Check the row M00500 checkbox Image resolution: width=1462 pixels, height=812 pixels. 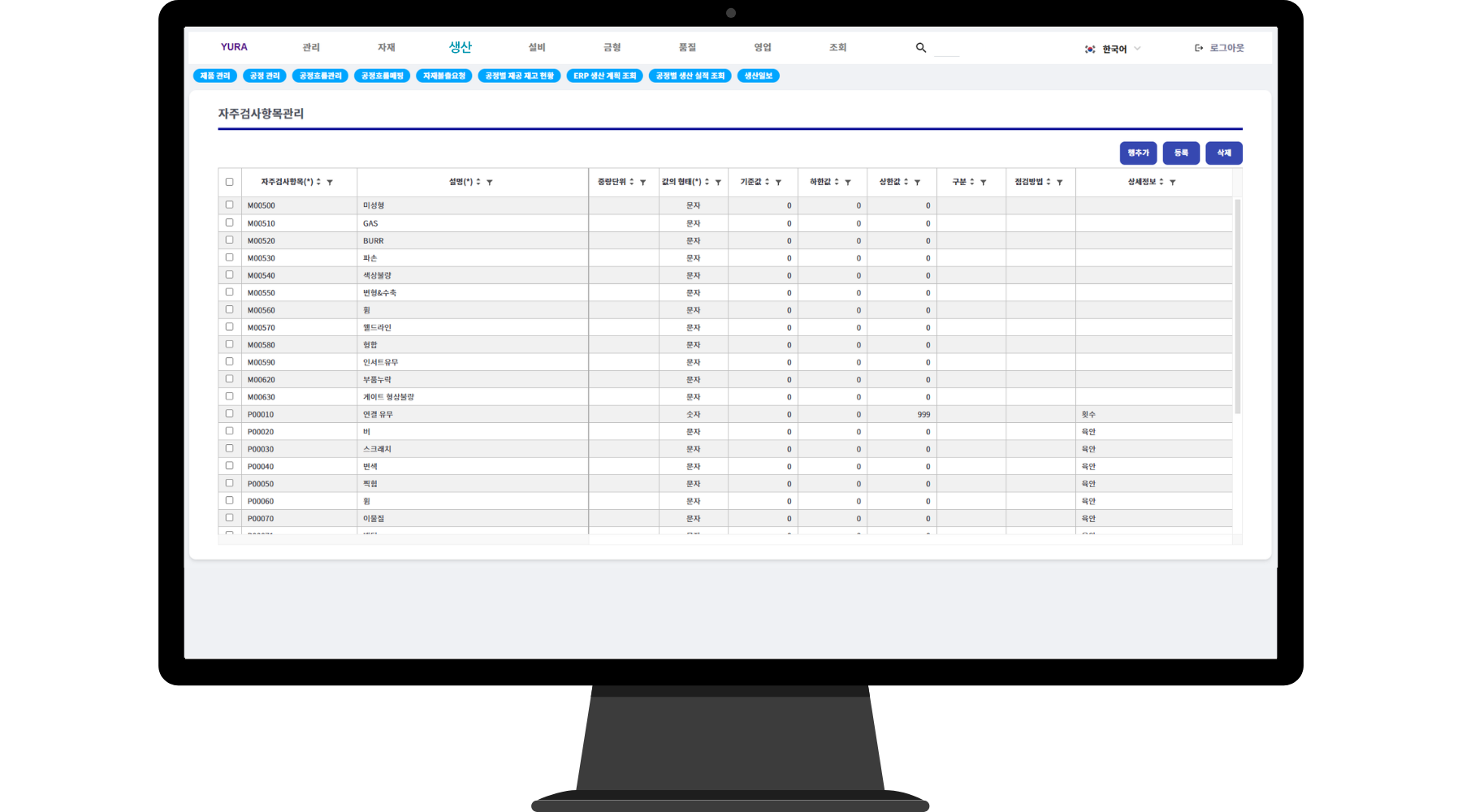point(229,205)
